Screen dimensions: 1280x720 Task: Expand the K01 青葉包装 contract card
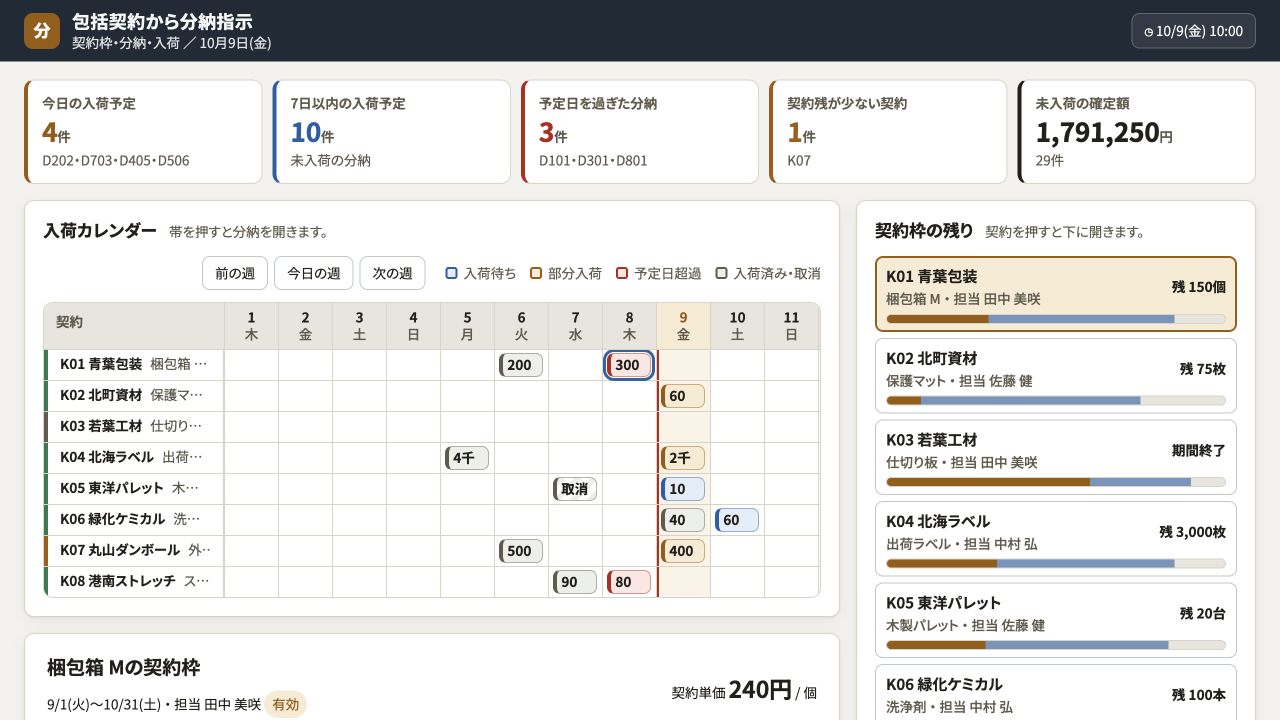[x=1056, y=294]
